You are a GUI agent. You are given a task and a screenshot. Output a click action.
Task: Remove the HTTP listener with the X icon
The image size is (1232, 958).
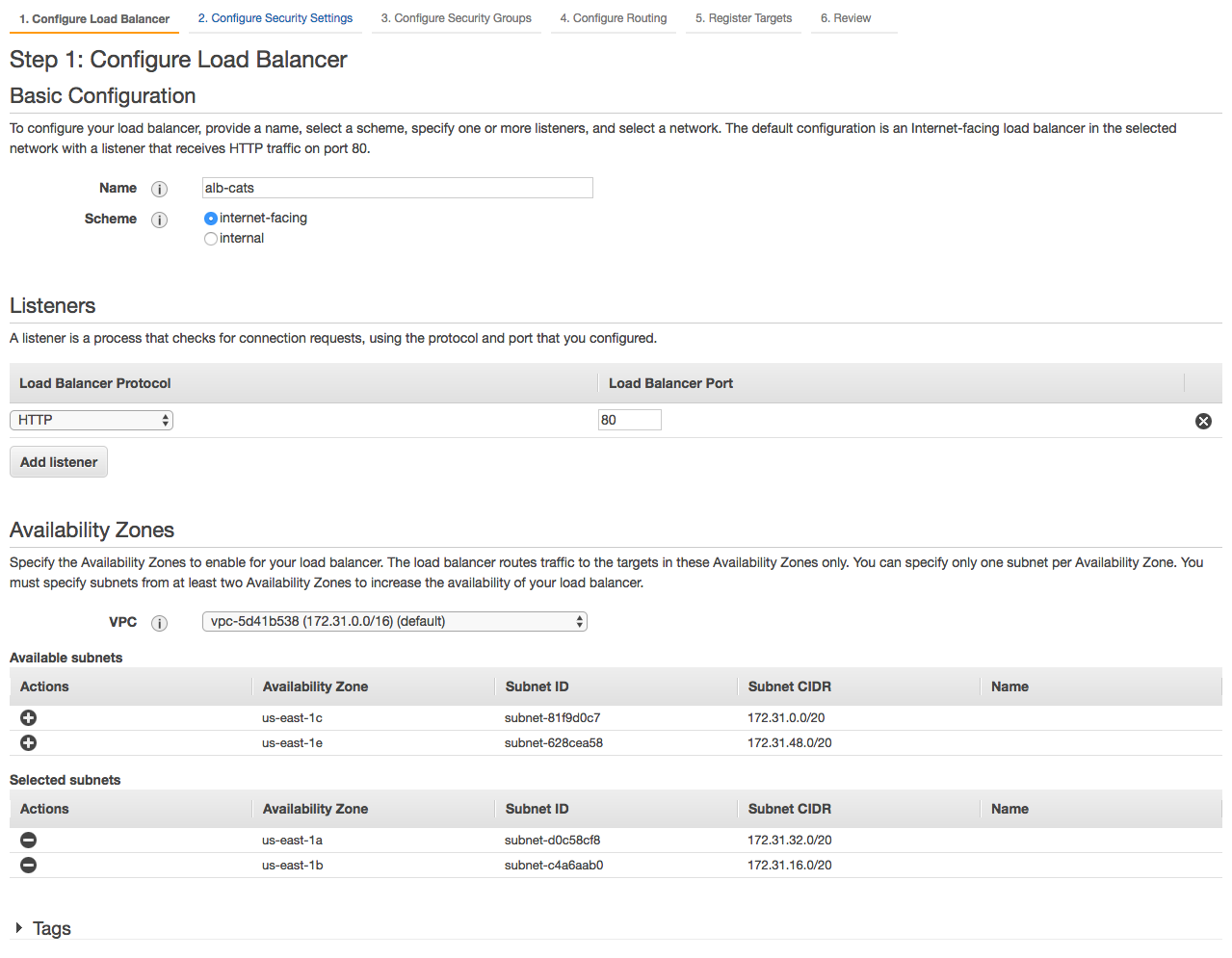click(x=1203, y=421)
